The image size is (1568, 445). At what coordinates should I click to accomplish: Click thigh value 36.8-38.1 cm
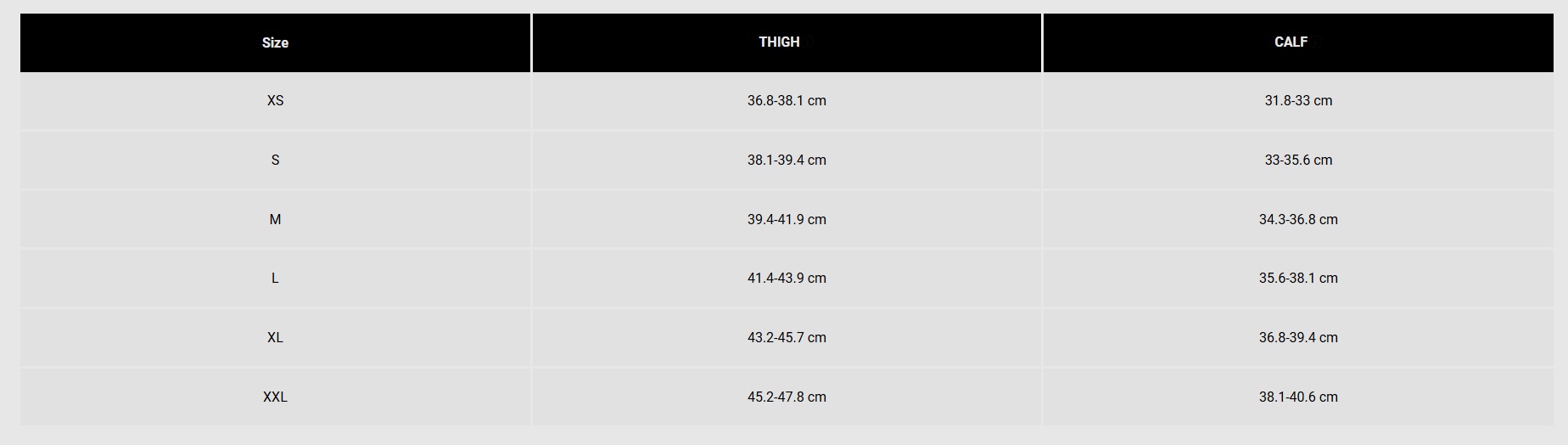pos(787,100)
